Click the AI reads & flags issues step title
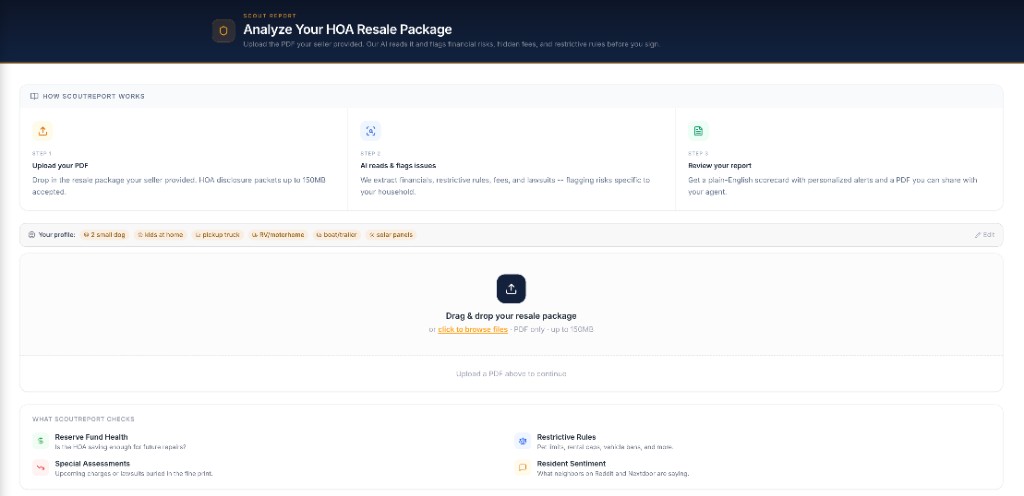Viewport: 1024px width, 496px height. click(398, 166)
